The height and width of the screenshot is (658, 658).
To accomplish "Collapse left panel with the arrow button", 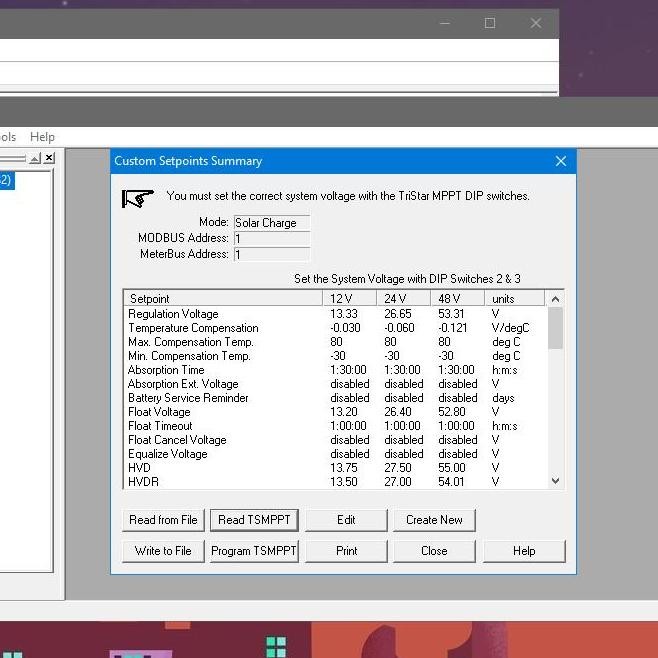I will tap(34, 158).
